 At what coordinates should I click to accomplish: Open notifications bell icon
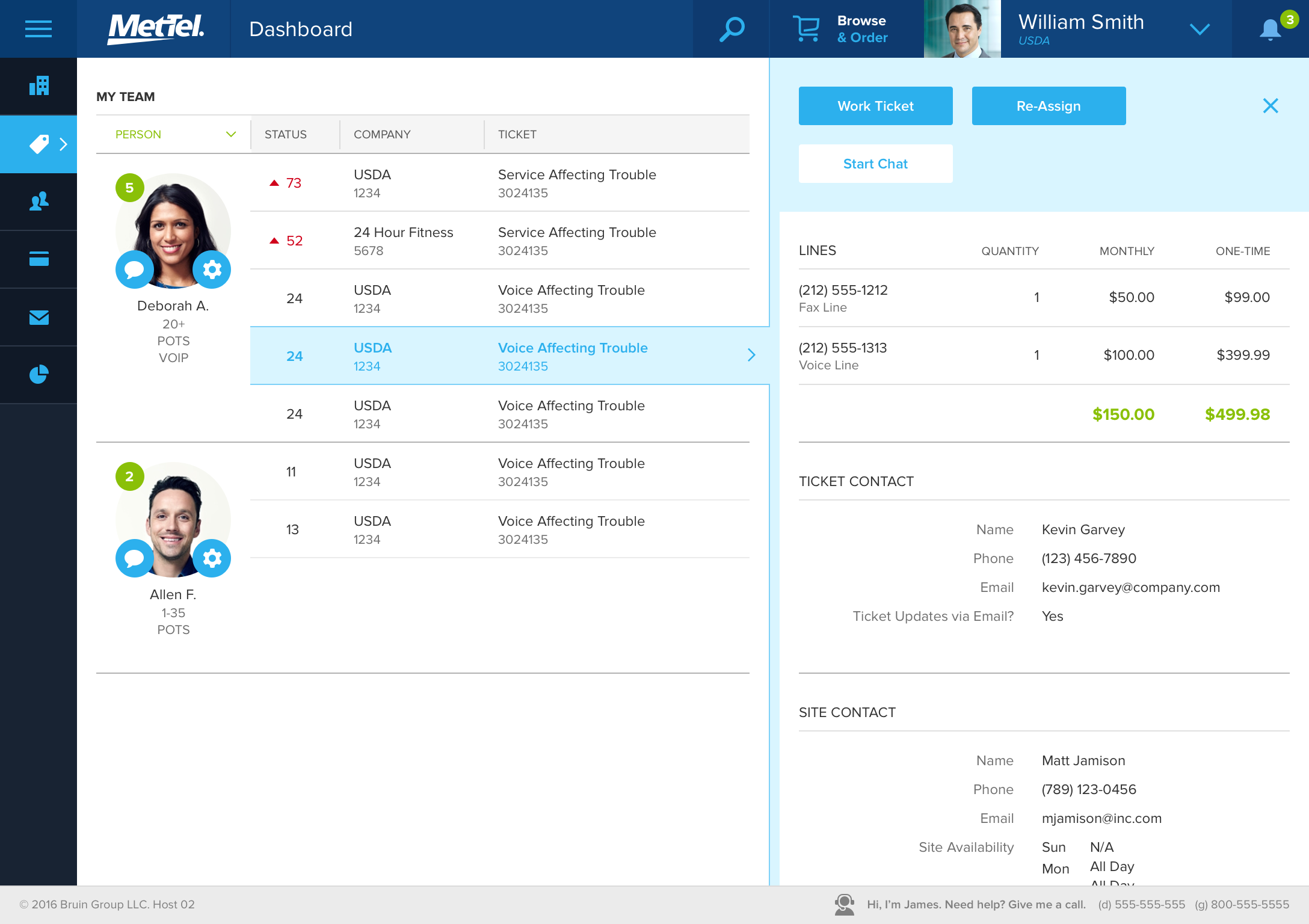pyautogui.click(x=1270, y=29)
